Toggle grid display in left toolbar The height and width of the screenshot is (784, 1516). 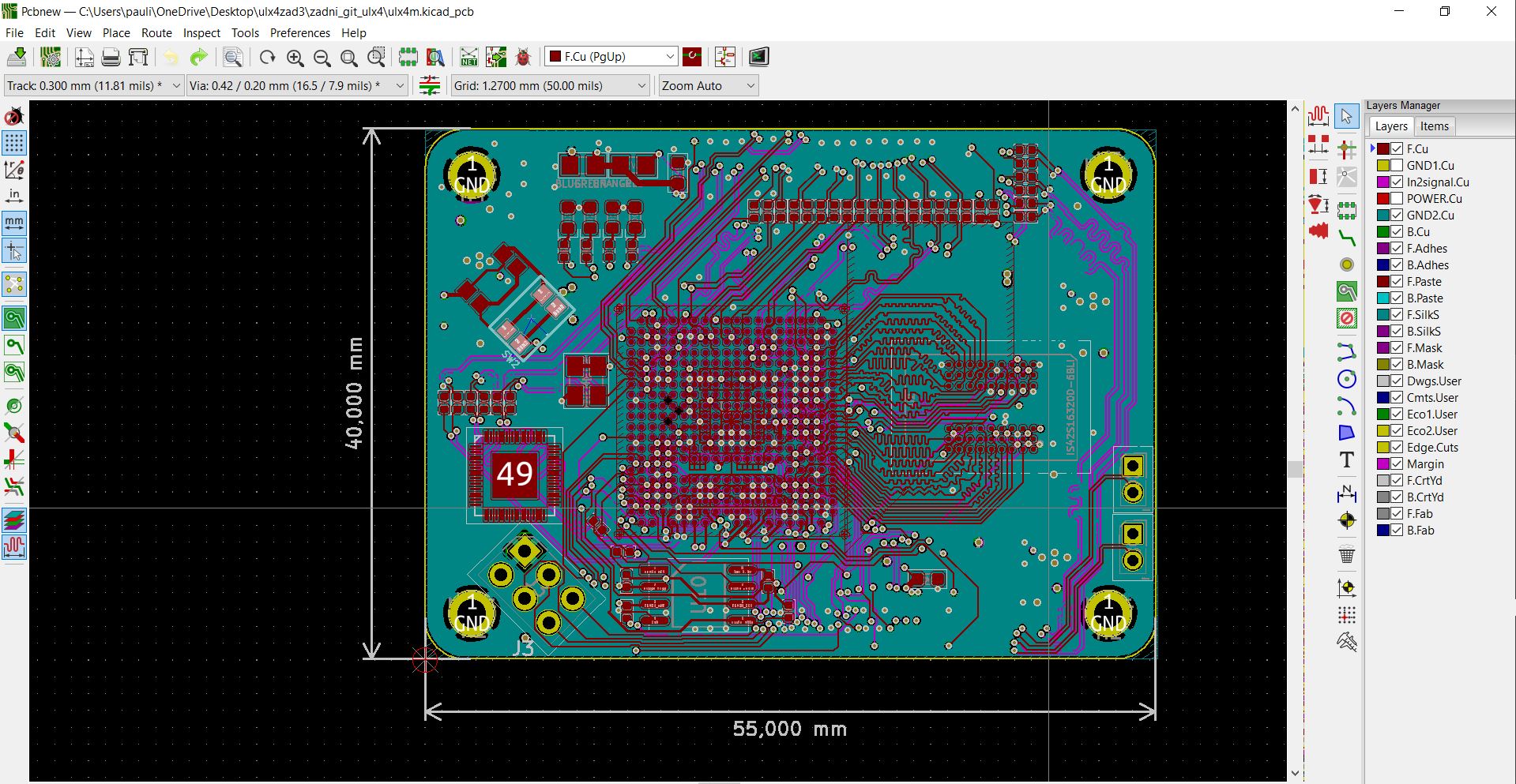14,143
